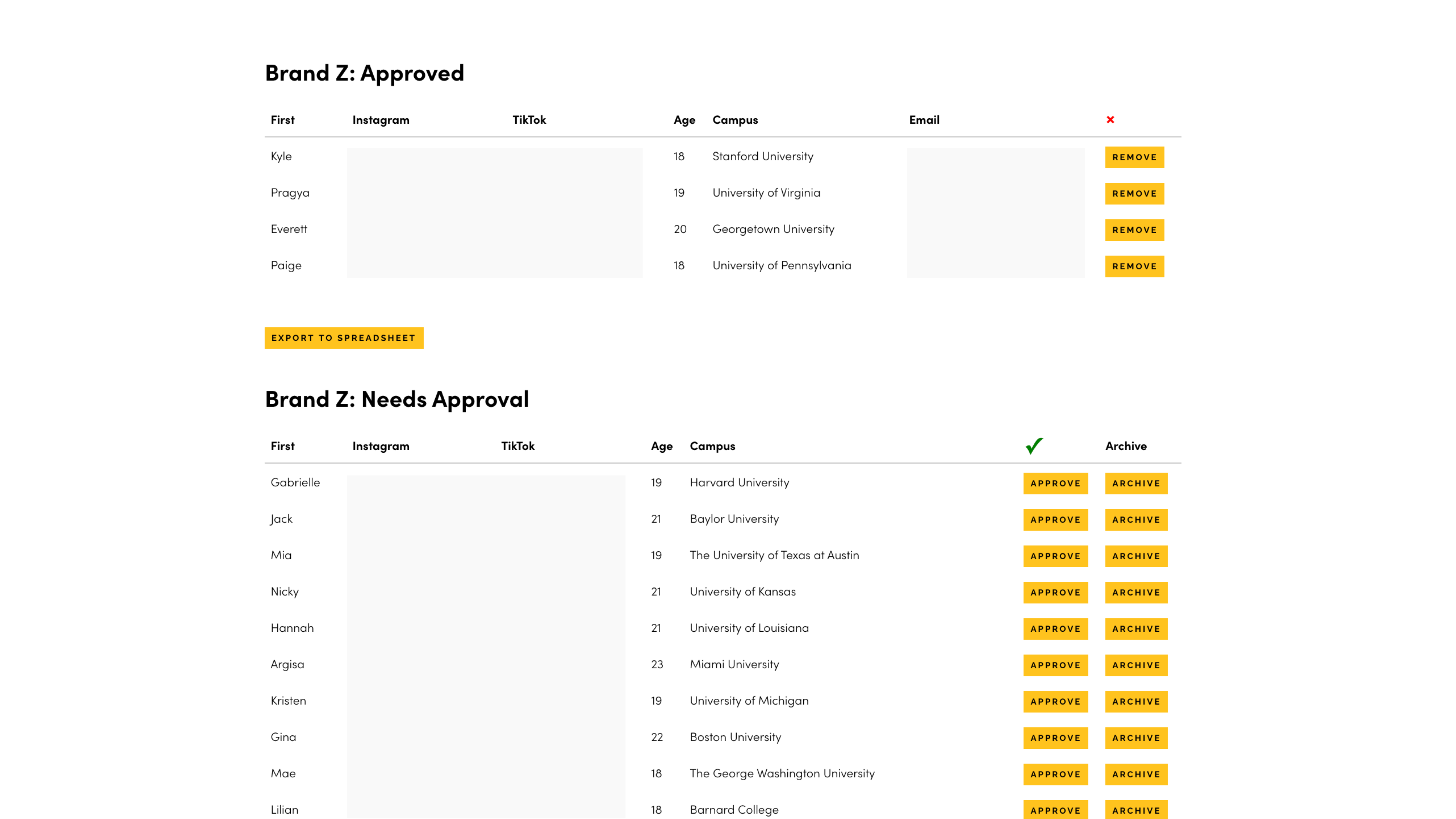The image size is (1456, 819).
Task: Archive Gabrielle from Harvard University
Action: point(1136,483)
